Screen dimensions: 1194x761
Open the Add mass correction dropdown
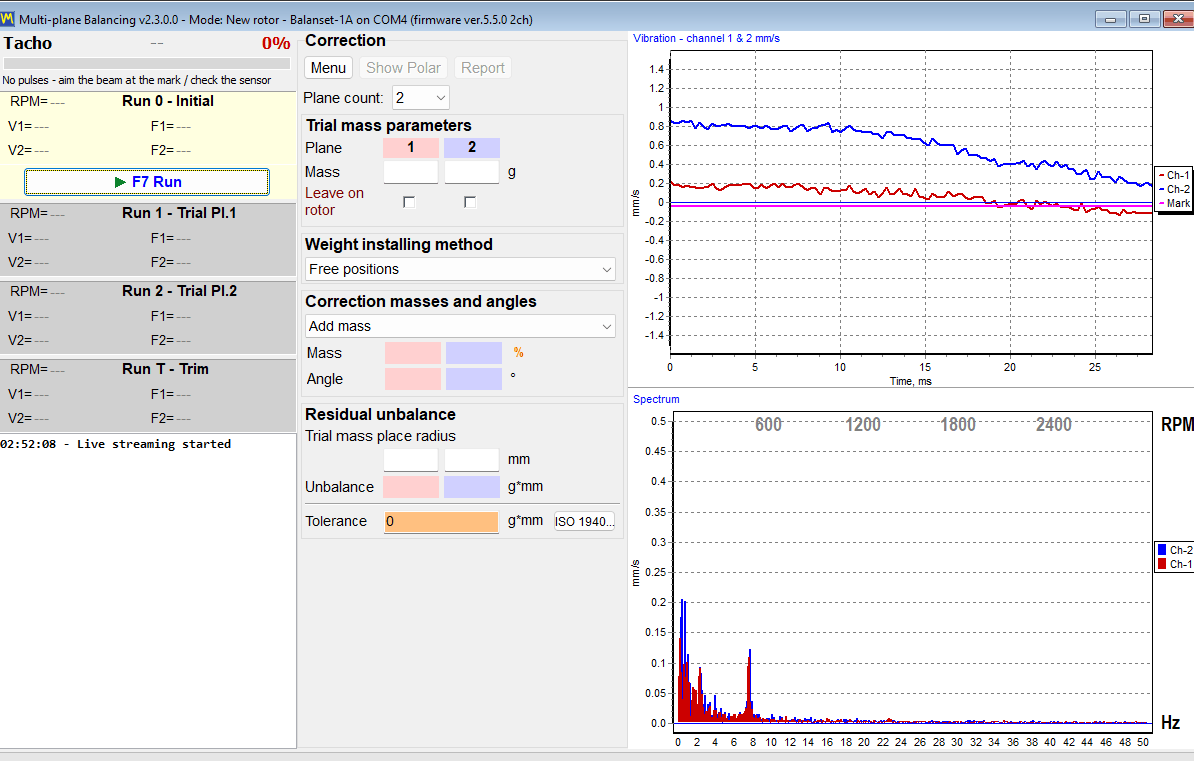tap(460, 326)
